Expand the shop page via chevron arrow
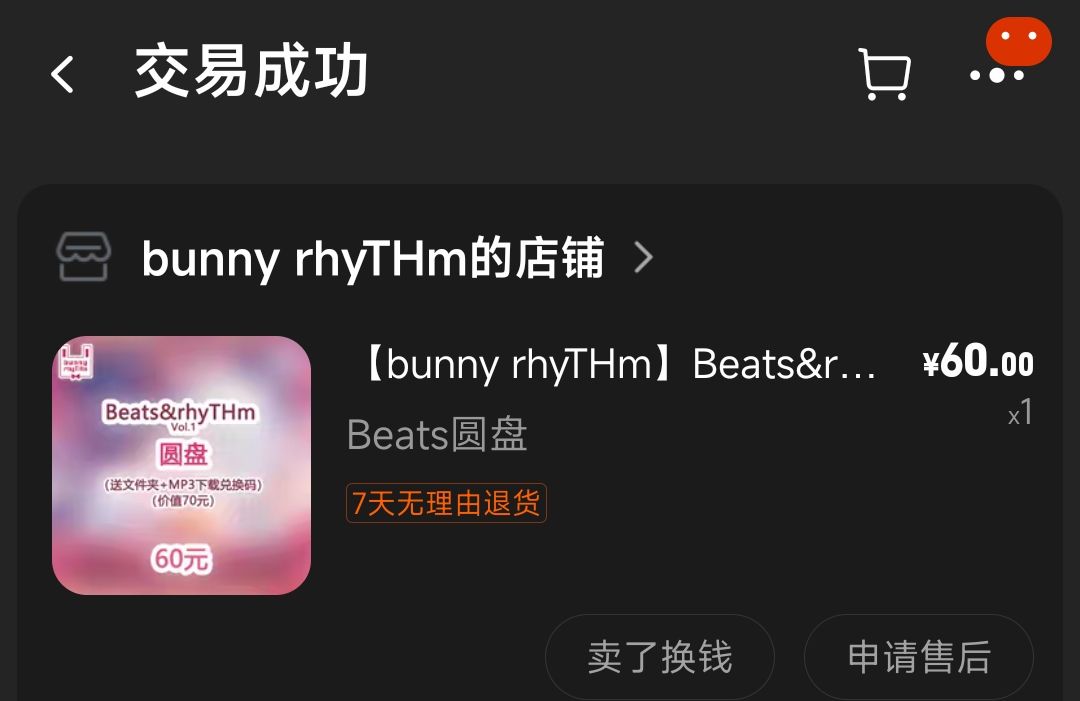The image size is (1080, 701). pyautogui.click(x=643, y=258)
